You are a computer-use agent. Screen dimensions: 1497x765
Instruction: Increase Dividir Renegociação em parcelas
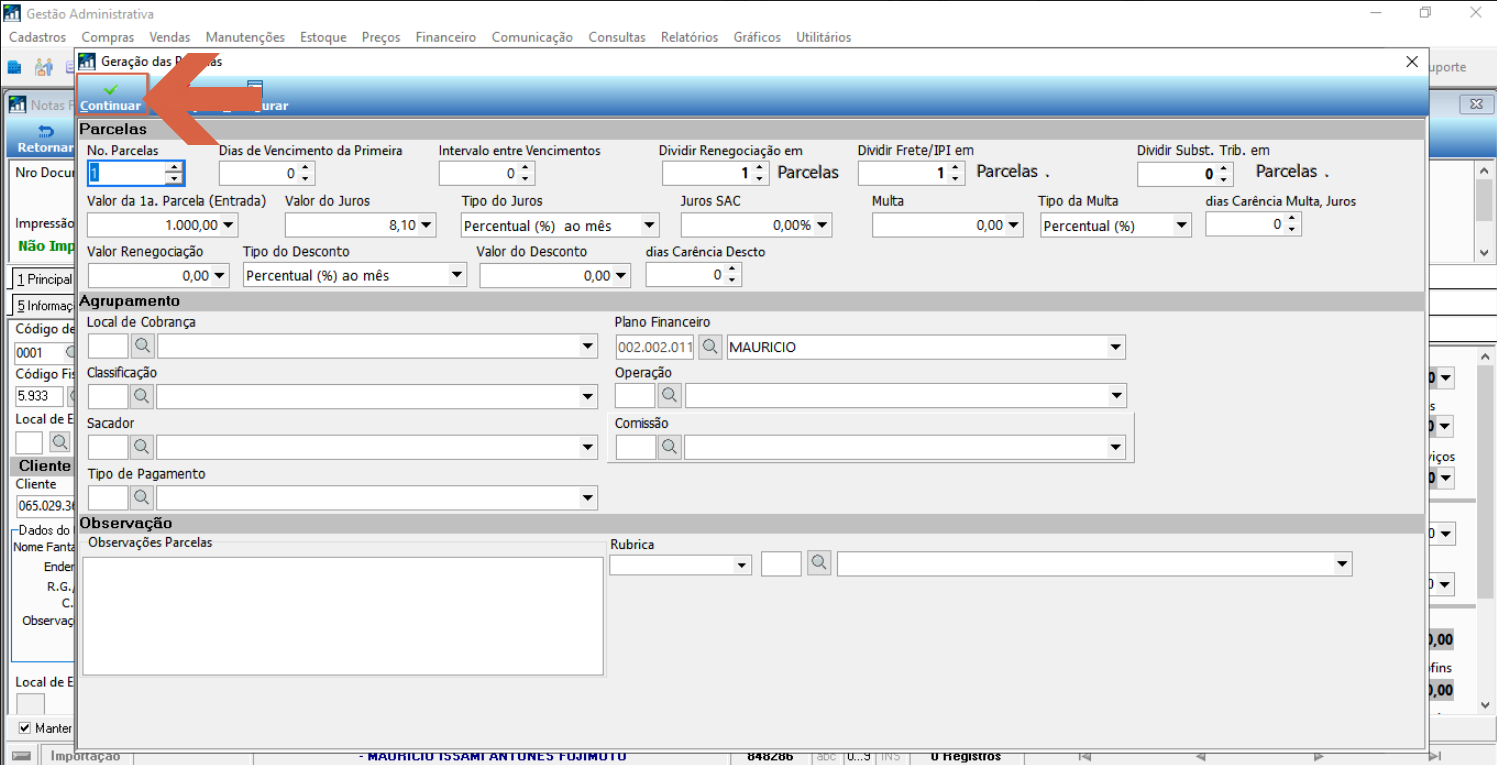coord(761,168)
